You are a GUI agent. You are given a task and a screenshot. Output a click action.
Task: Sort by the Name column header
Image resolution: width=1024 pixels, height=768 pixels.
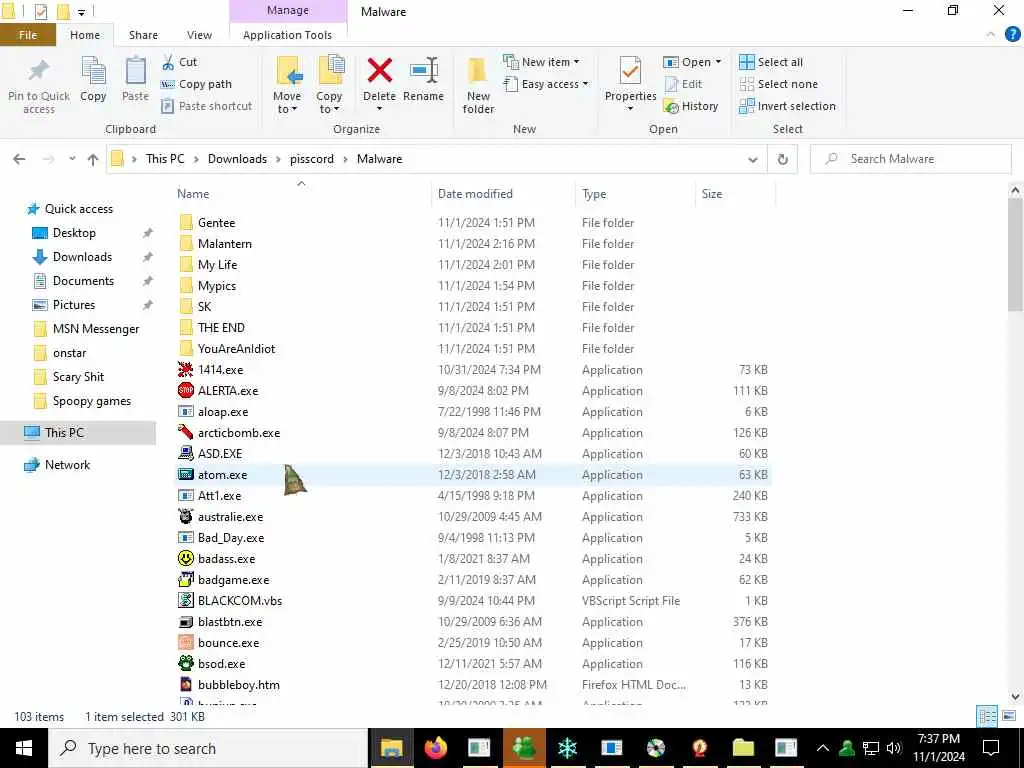(193, 194)
